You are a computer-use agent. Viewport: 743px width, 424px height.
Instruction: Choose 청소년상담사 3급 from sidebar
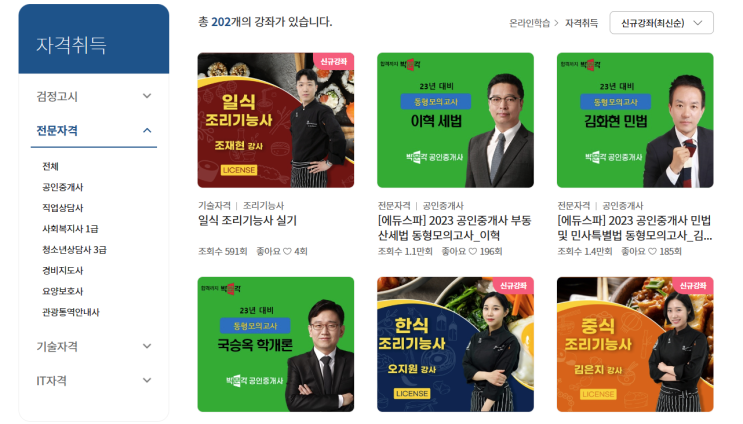(74, 250)
